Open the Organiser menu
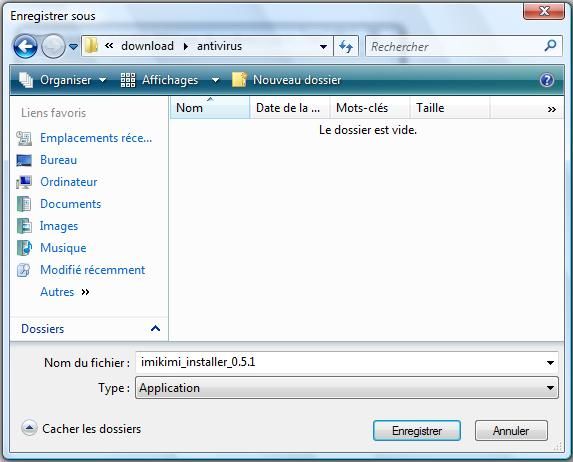Screen dimensions: 573x462 [x=62, y=80]
